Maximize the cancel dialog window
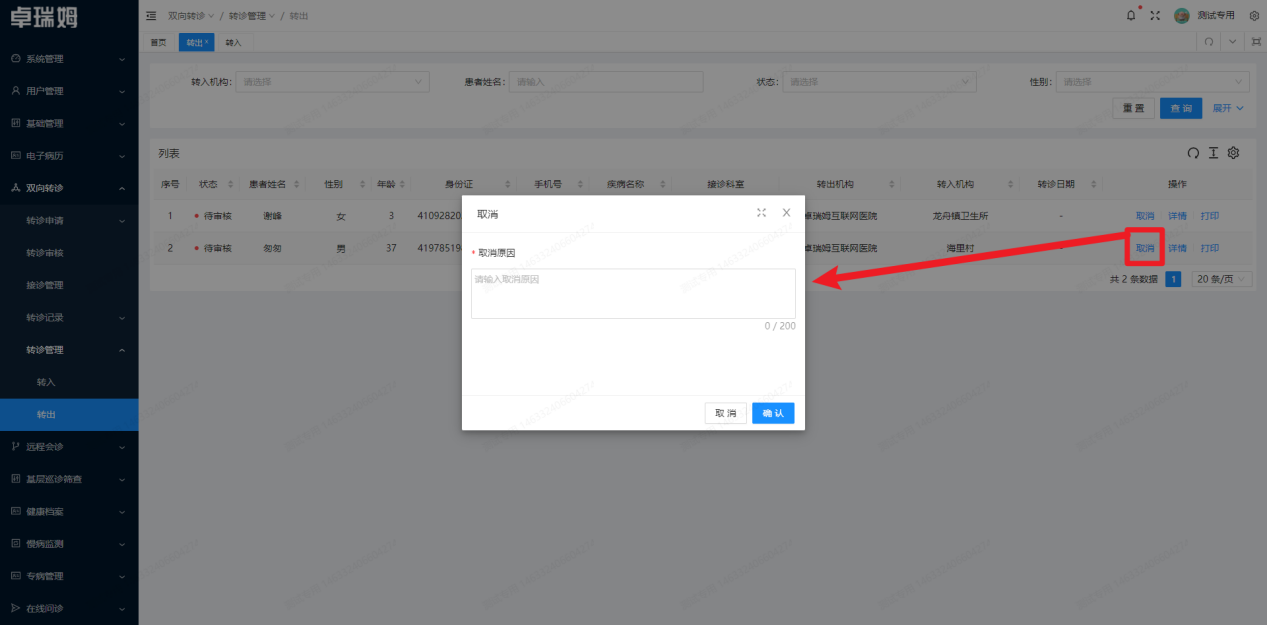 pyautogui.click(x=762, y=213)
